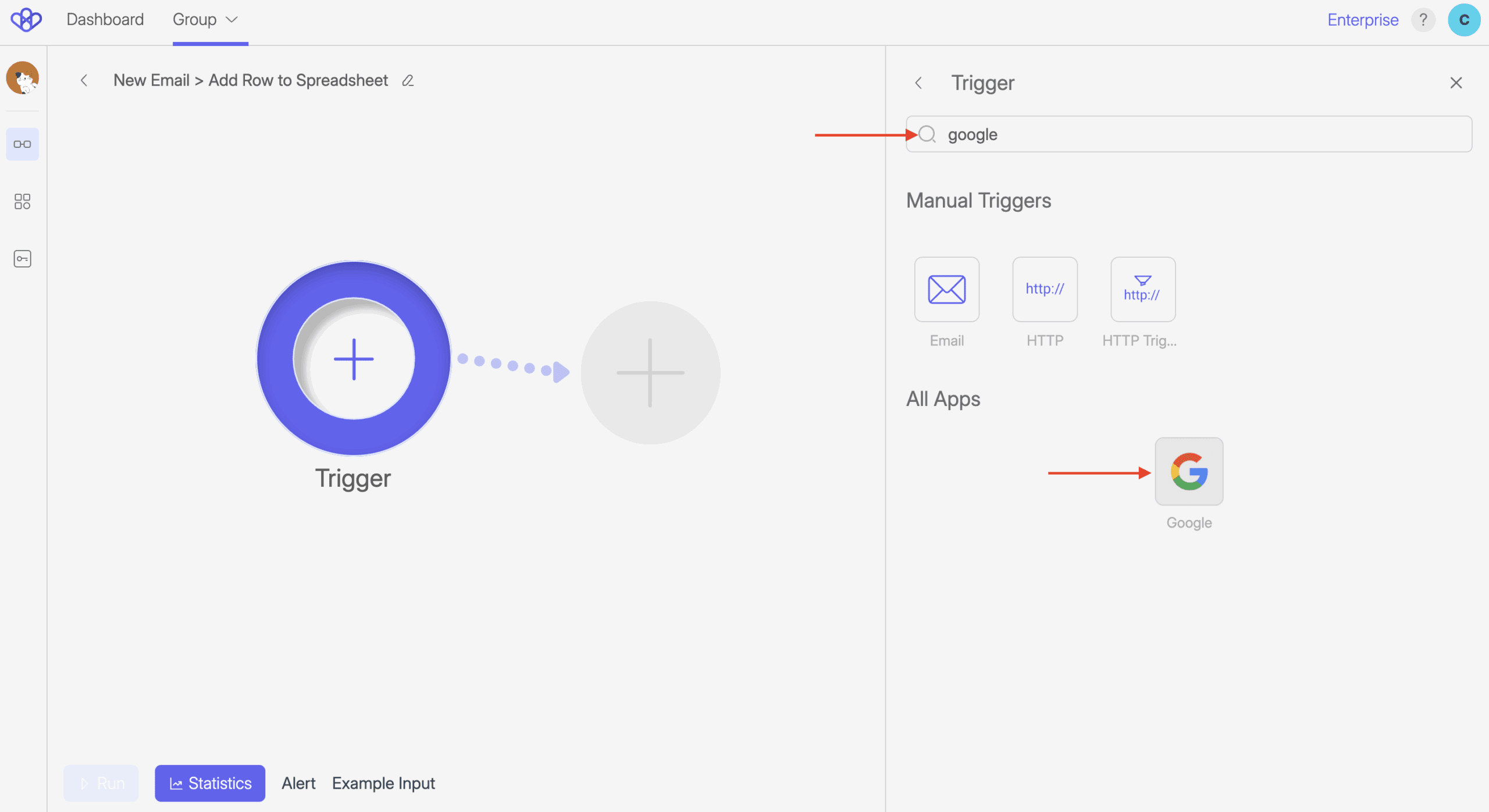Go back from the workflow title chevron
The width and height of the screenshot is (1489, 812).
click(x=84, y=80)
